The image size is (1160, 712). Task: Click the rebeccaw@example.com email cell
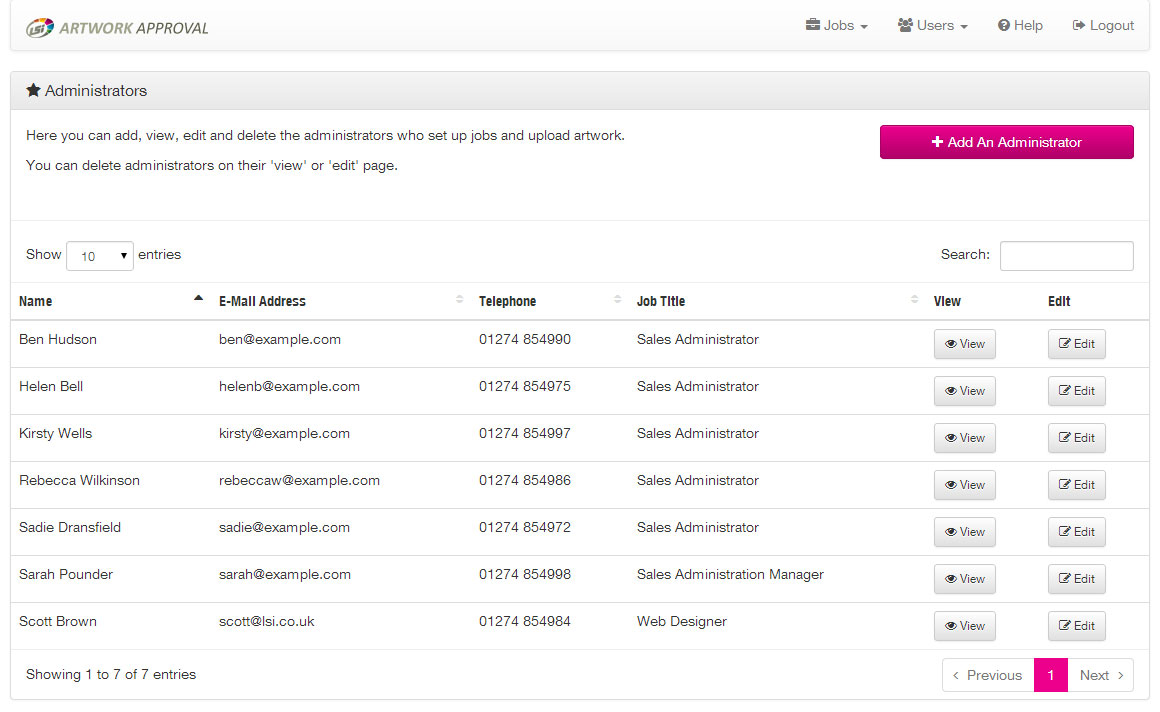(x=299, y=480)
